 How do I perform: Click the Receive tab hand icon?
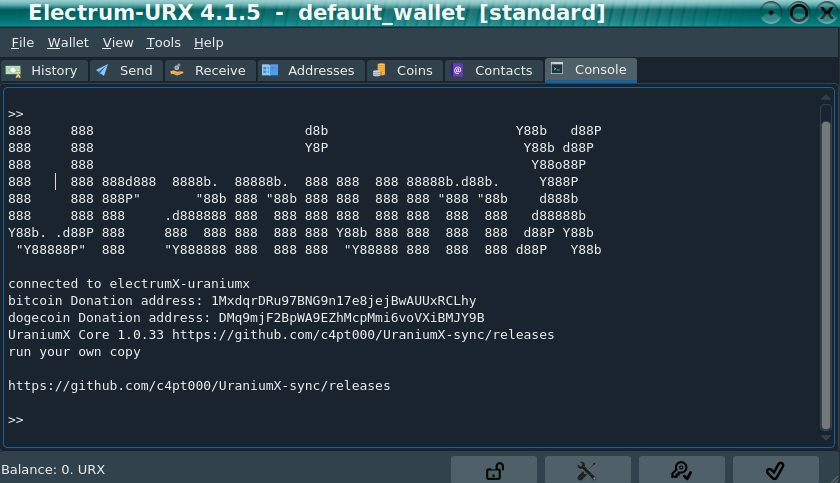click(x=177, y=70)
